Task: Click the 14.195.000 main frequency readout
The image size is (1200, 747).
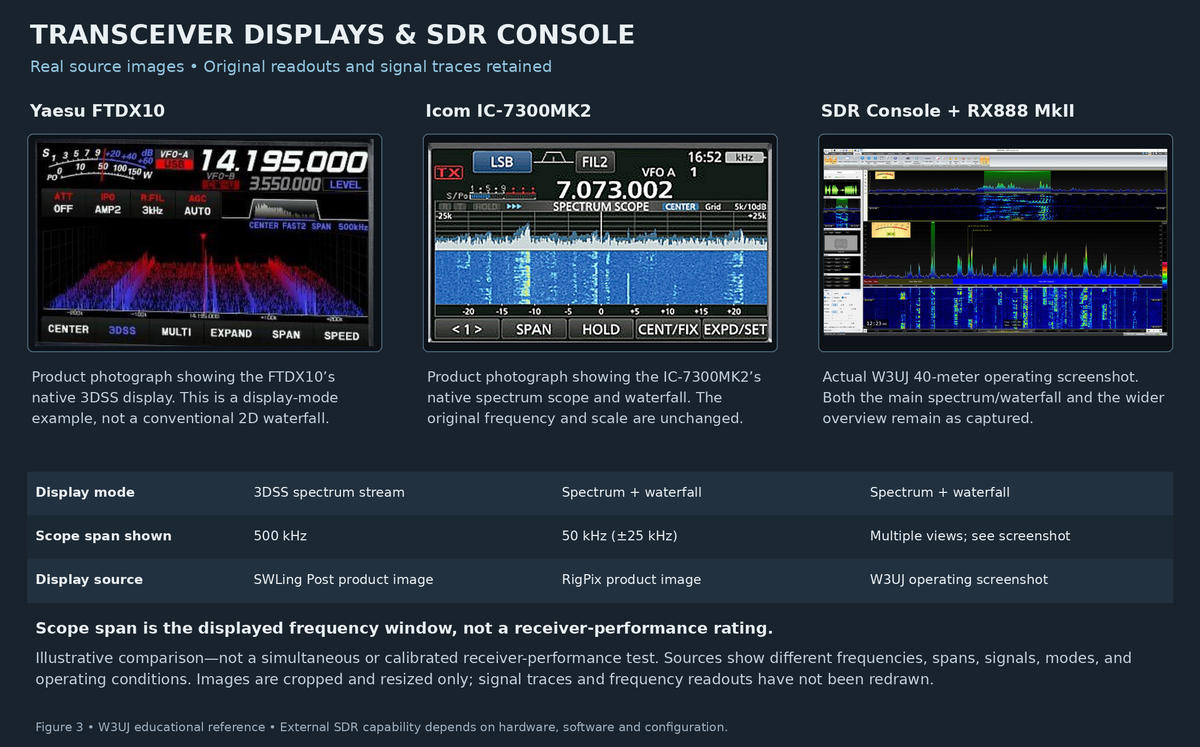Action: 284,161
